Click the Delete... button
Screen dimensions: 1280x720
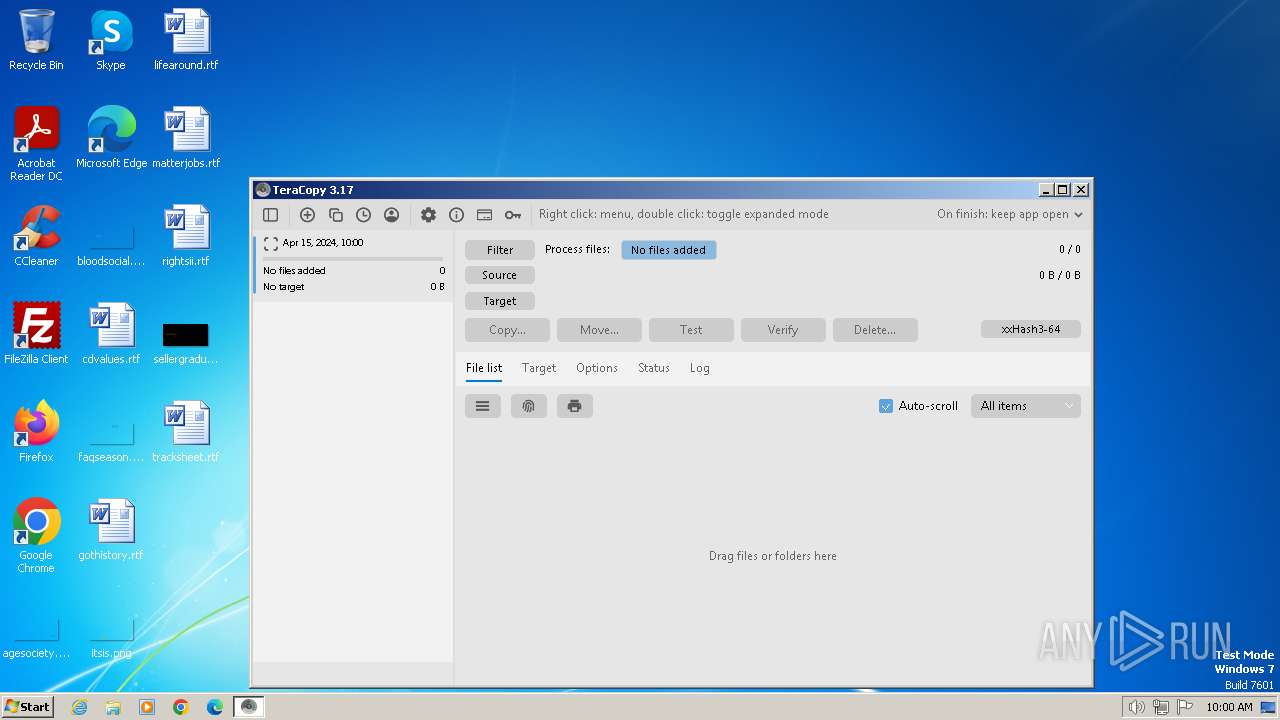coord(875,330)
